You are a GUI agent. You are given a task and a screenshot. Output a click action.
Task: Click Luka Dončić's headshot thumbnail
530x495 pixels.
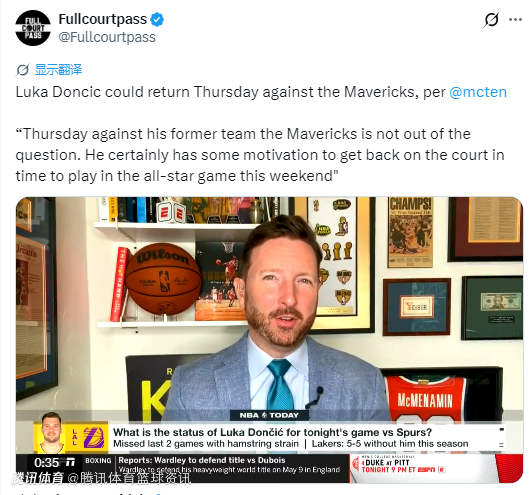(x=52, y=432)
